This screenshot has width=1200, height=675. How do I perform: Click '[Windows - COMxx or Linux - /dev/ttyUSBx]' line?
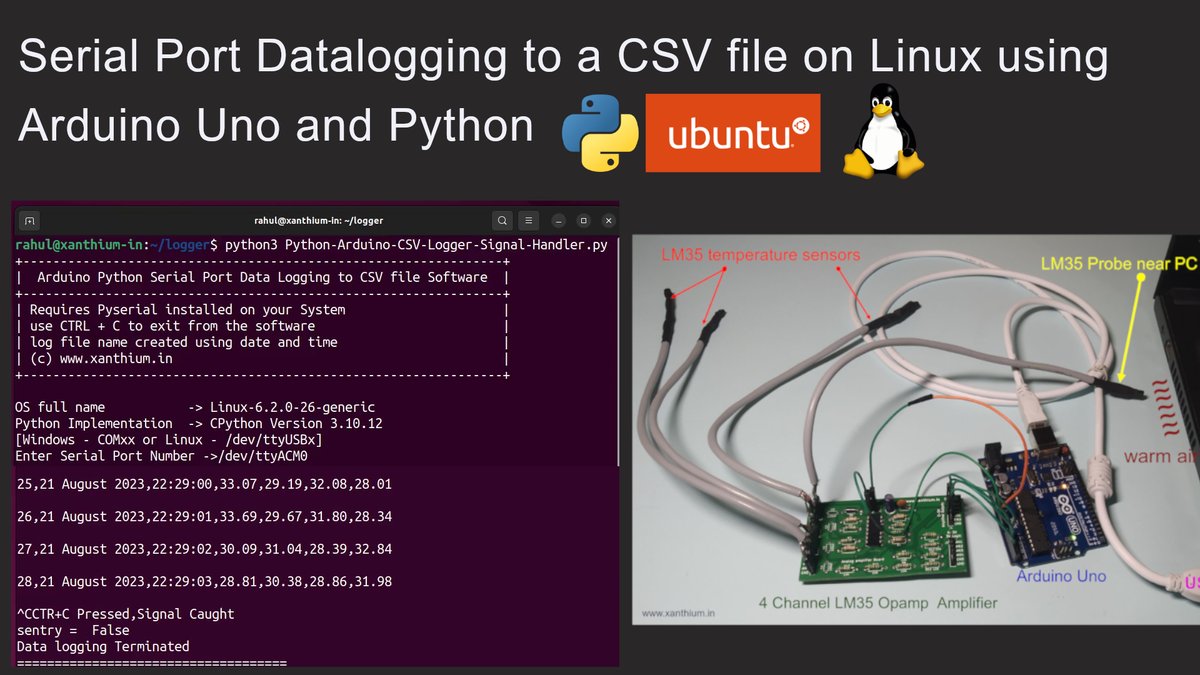(168, 439)
